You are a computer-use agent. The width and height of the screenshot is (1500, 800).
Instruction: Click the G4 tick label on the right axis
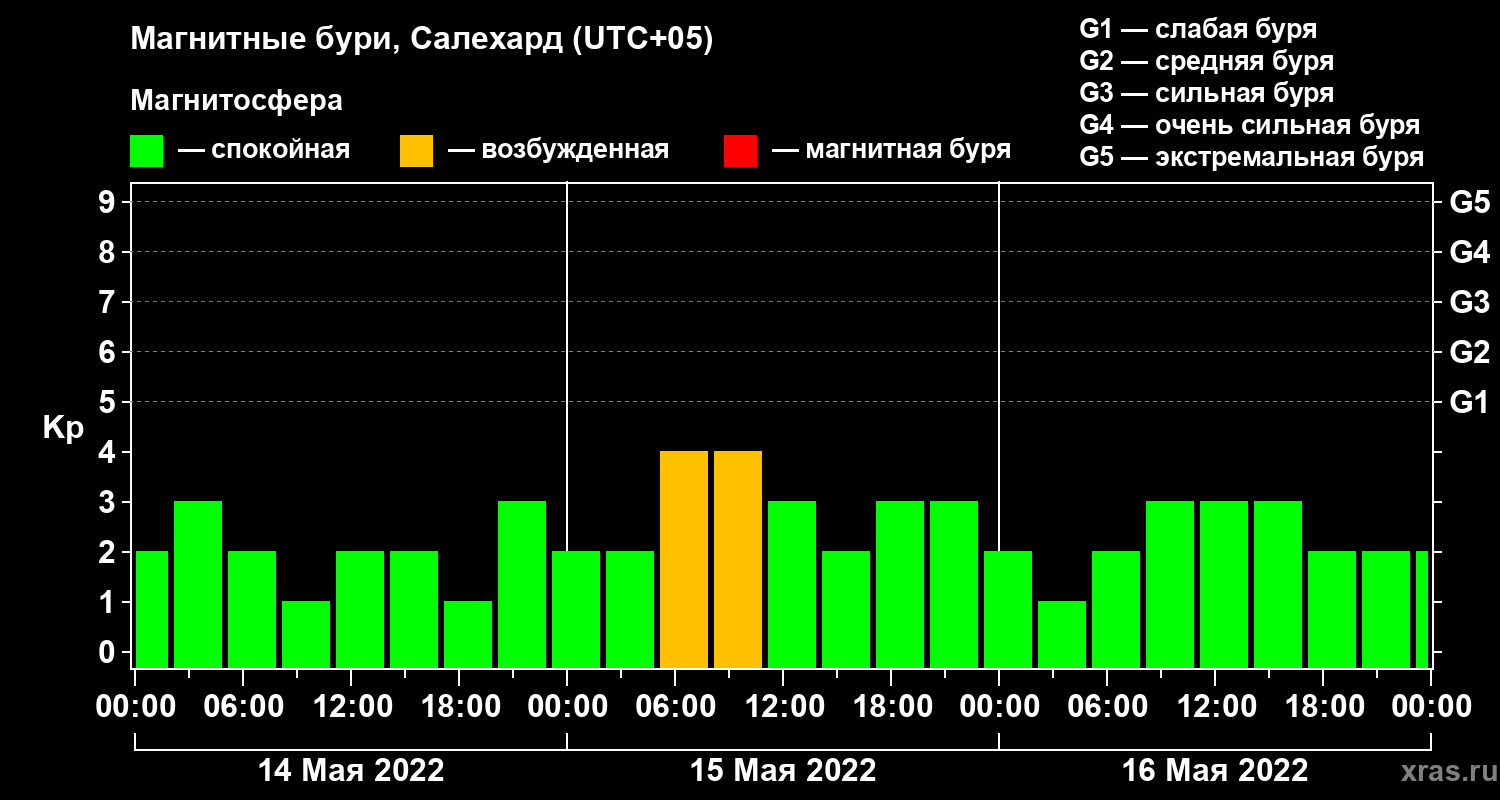[1469, 252]
